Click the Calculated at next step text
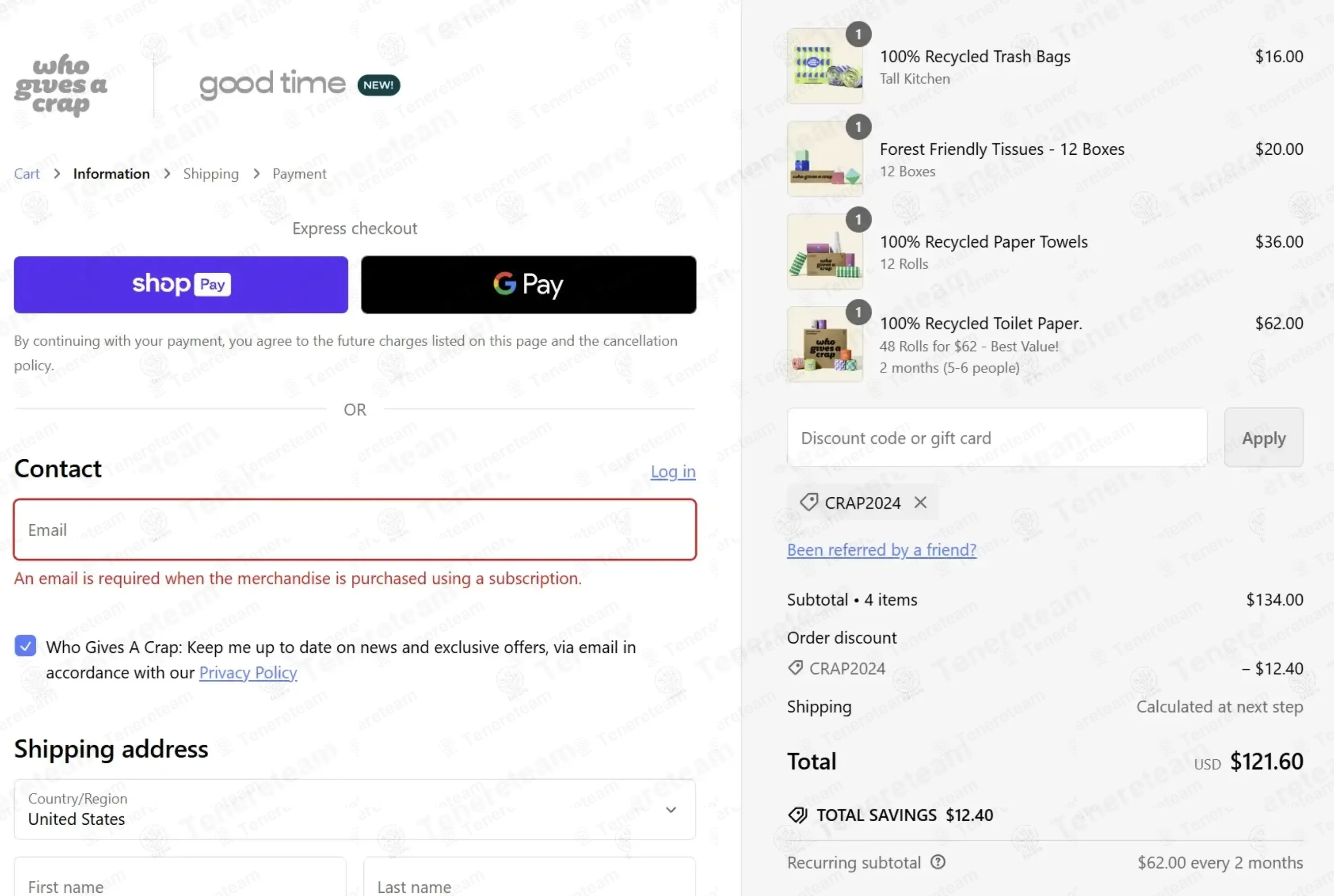Image resolution: width=1334 pixels, height=896 pixels. (x=1220, y=707)
